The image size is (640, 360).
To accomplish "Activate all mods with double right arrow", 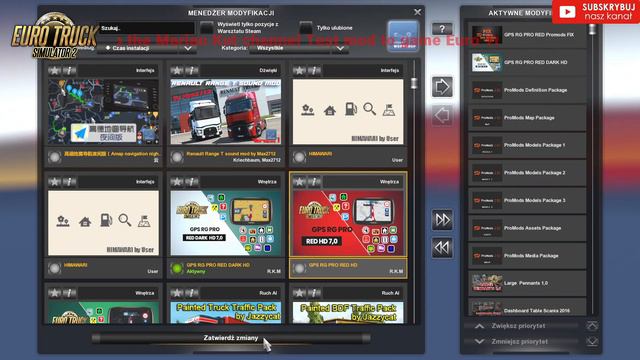I will coord(442,220).
